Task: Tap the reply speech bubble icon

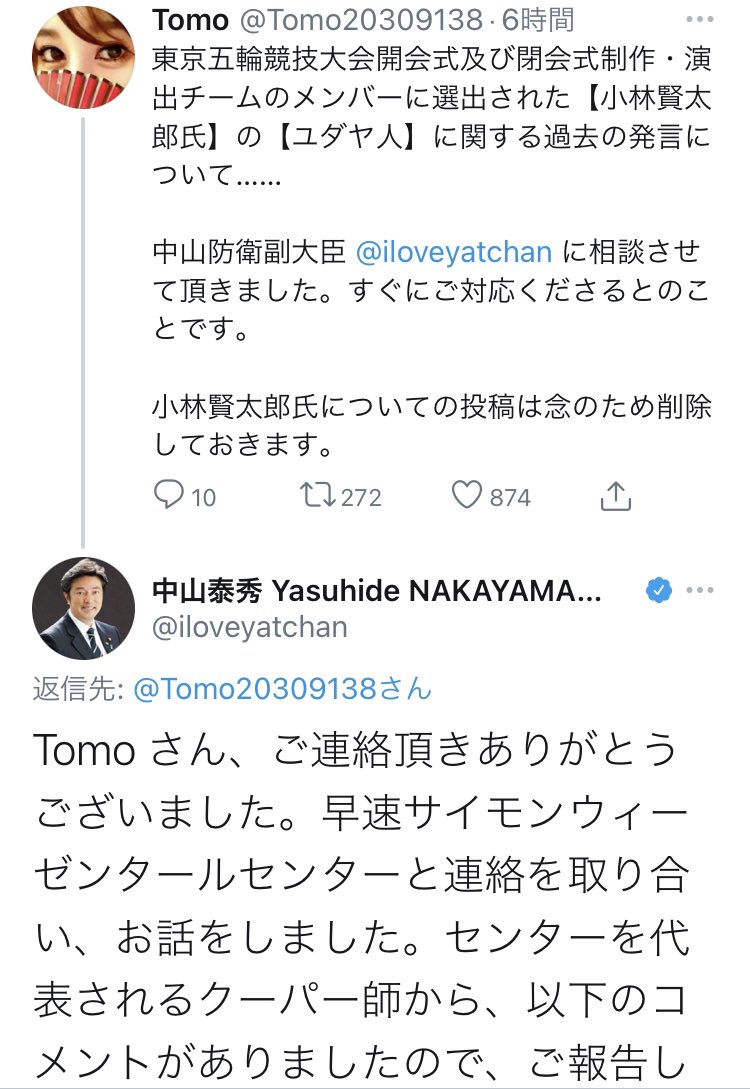Action: point(168,495)
